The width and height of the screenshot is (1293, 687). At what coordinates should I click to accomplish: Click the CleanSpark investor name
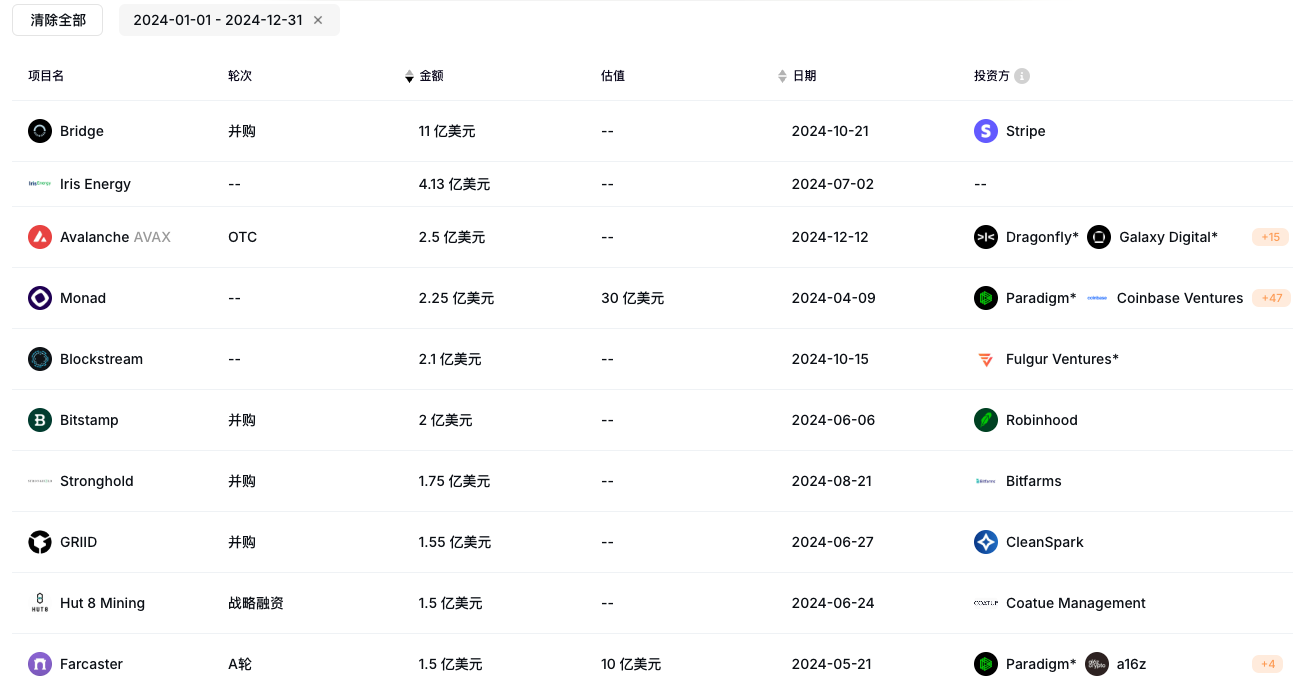(1045, 542)
